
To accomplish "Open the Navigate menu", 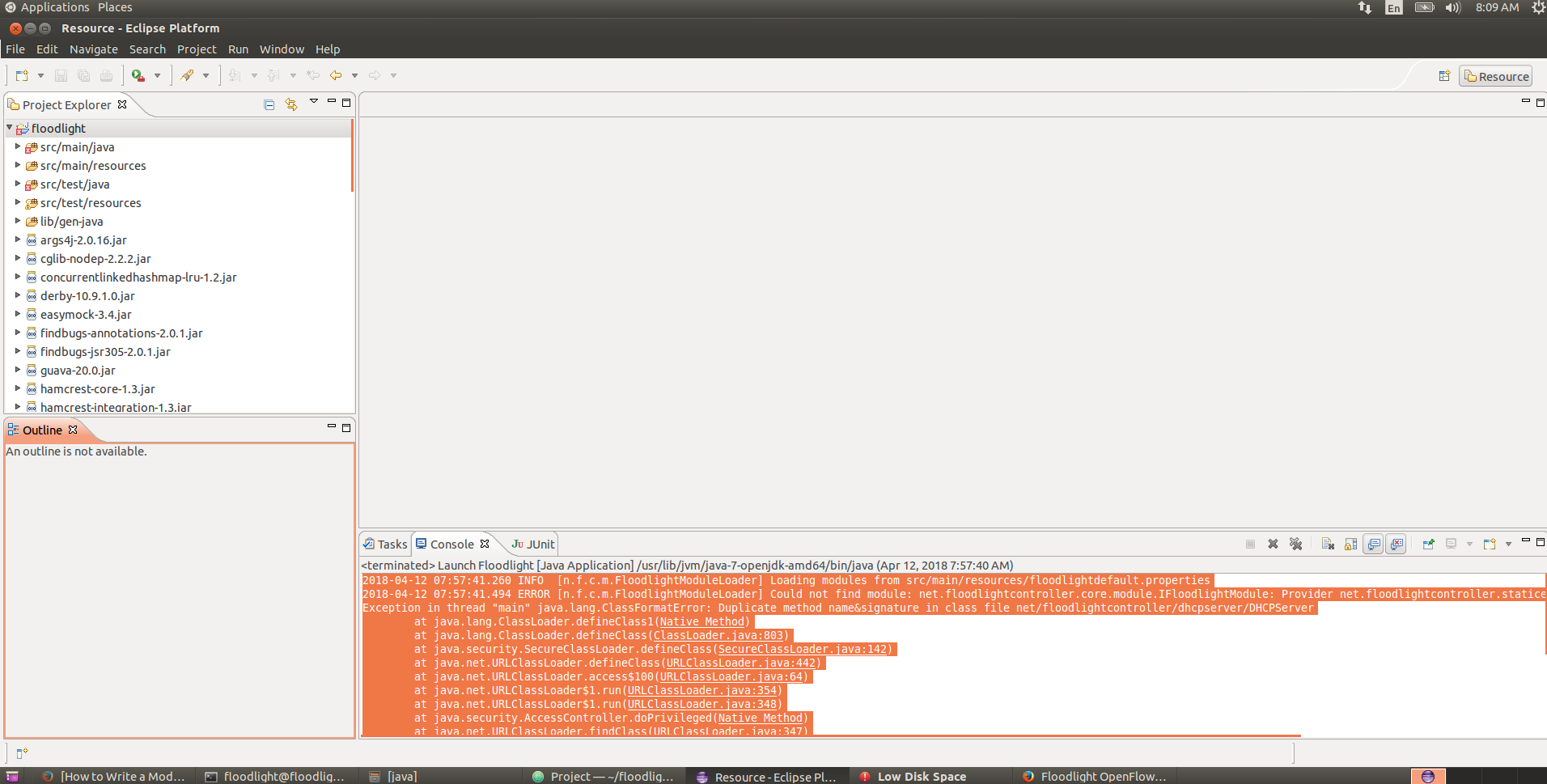I will point(94,49).
